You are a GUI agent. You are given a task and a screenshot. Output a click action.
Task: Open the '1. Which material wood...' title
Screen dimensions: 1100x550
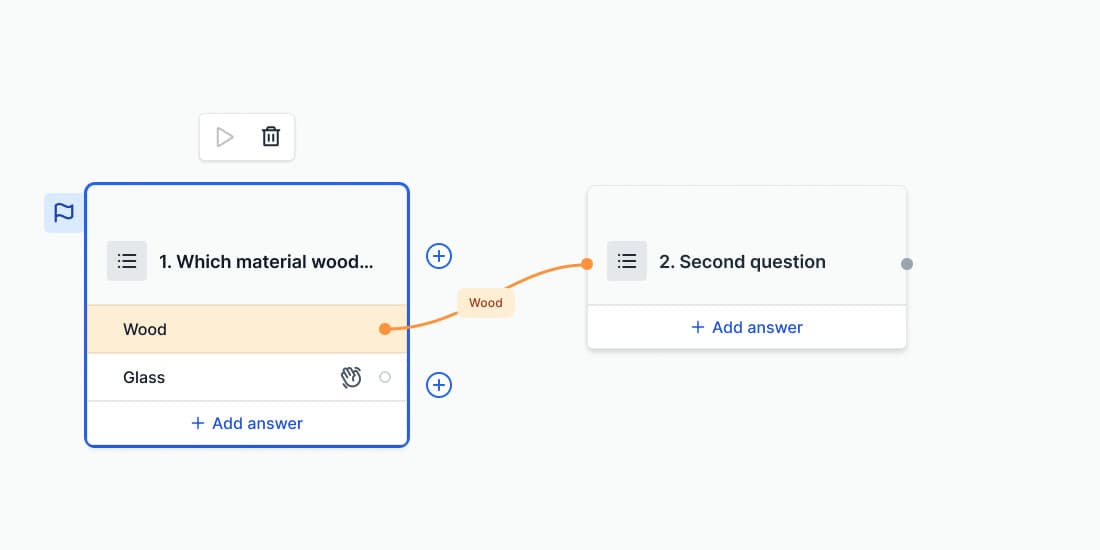click(267, 262)
